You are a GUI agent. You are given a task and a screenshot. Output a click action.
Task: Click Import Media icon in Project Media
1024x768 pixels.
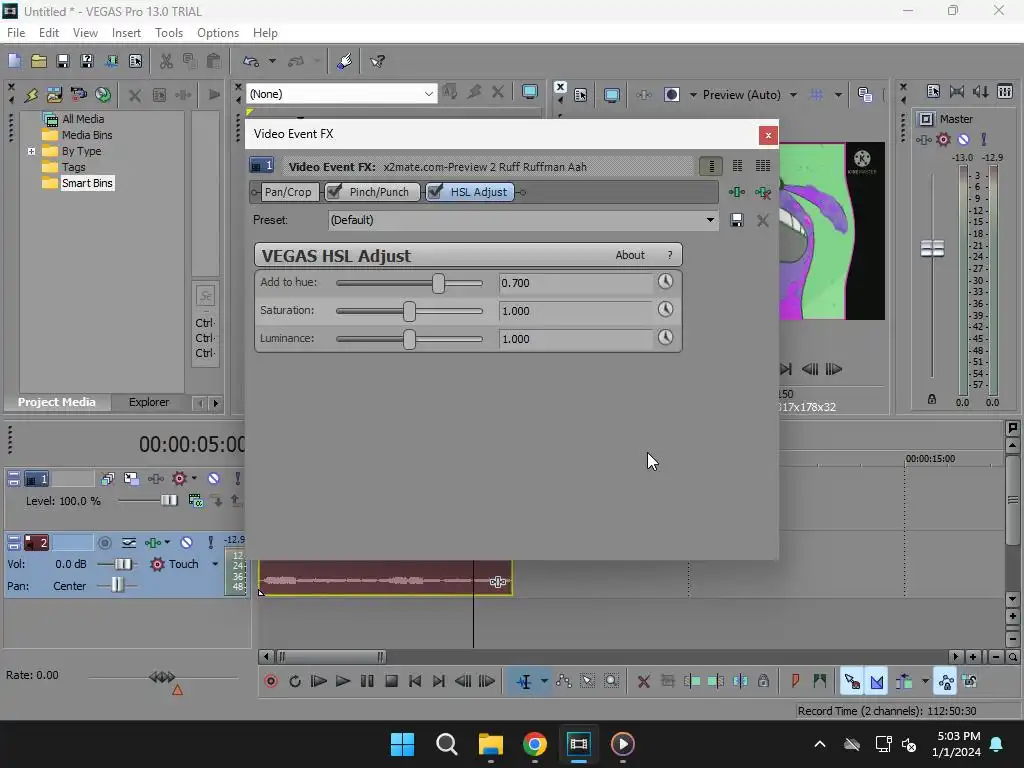tap(55, 95)
